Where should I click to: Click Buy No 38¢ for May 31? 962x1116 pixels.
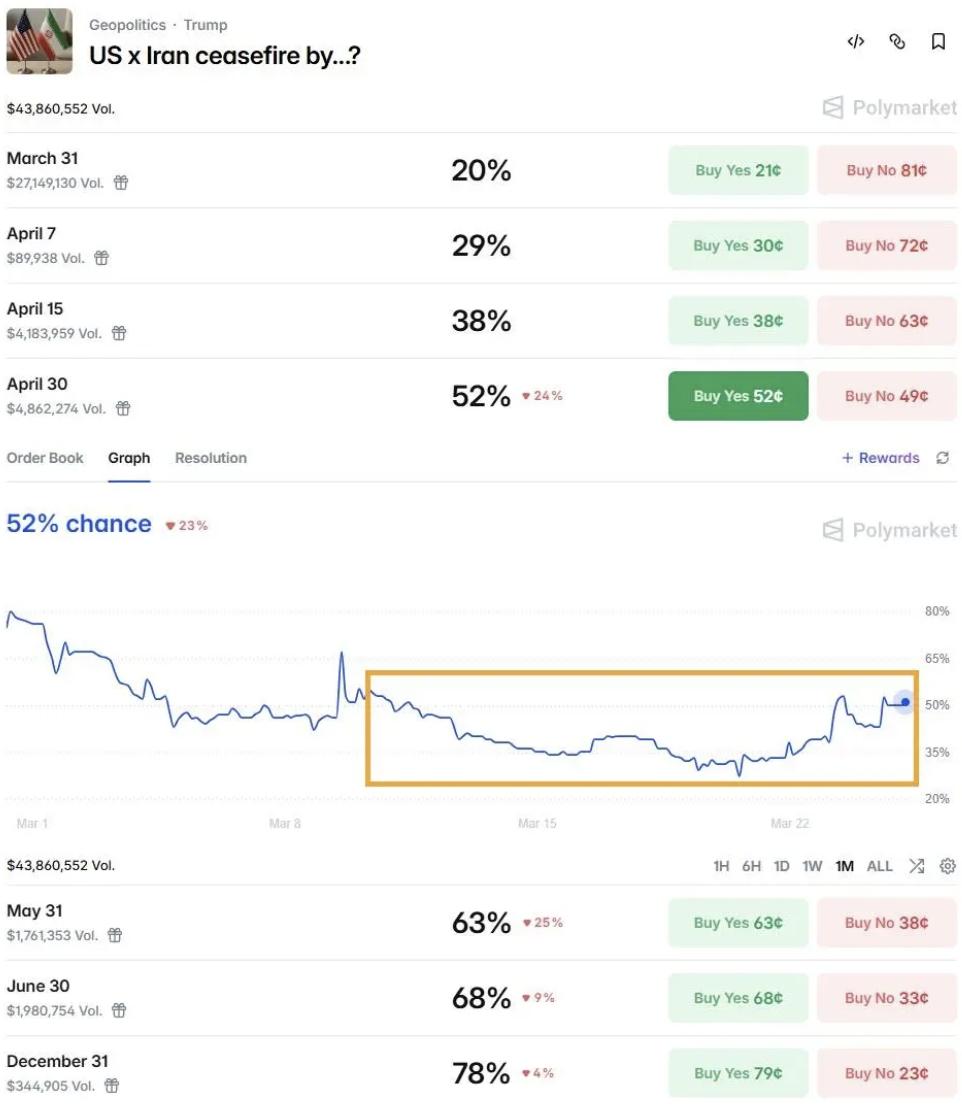point(887,922)
